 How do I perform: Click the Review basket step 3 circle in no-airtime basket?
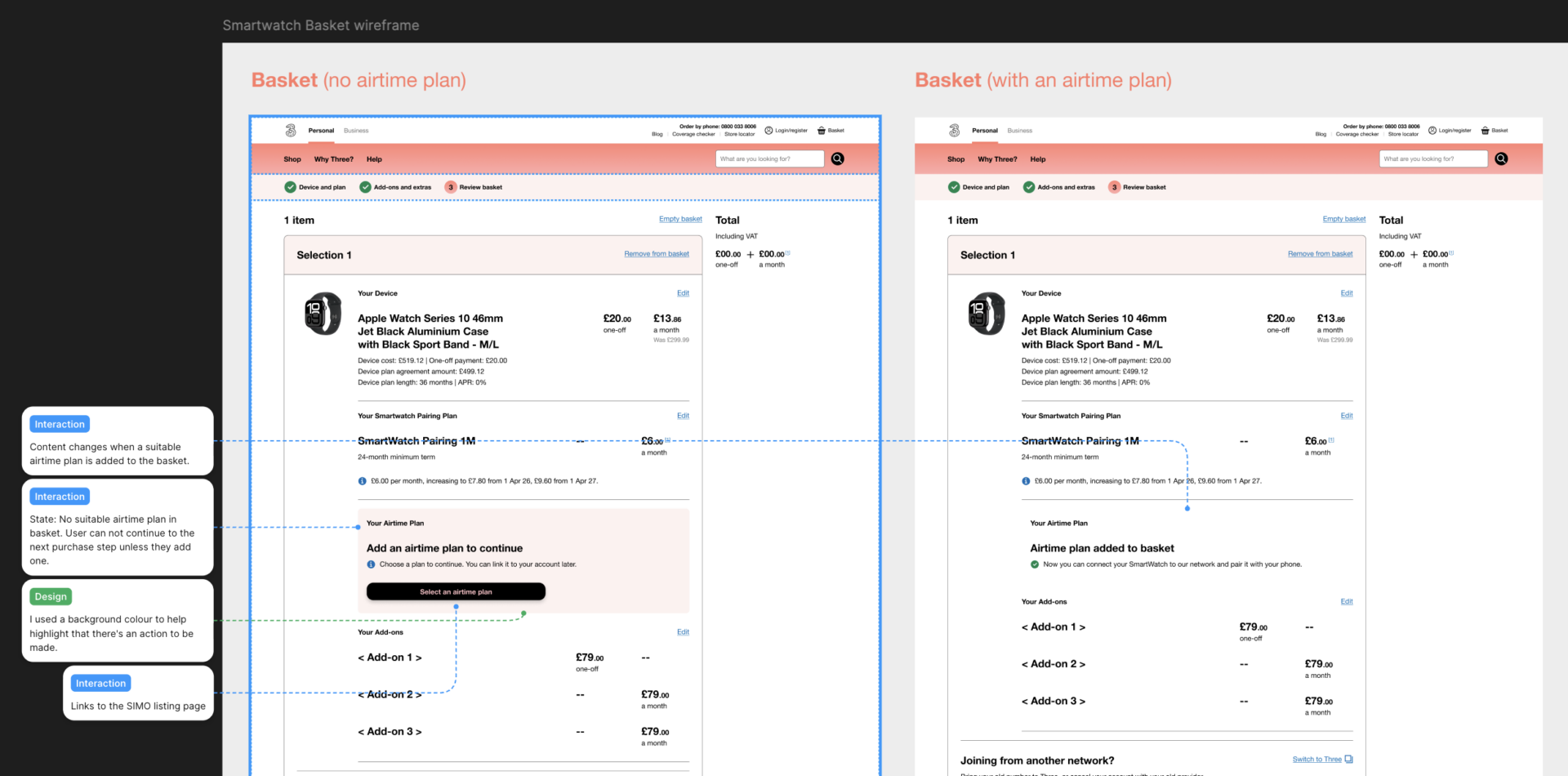click(x=450, y=187)
